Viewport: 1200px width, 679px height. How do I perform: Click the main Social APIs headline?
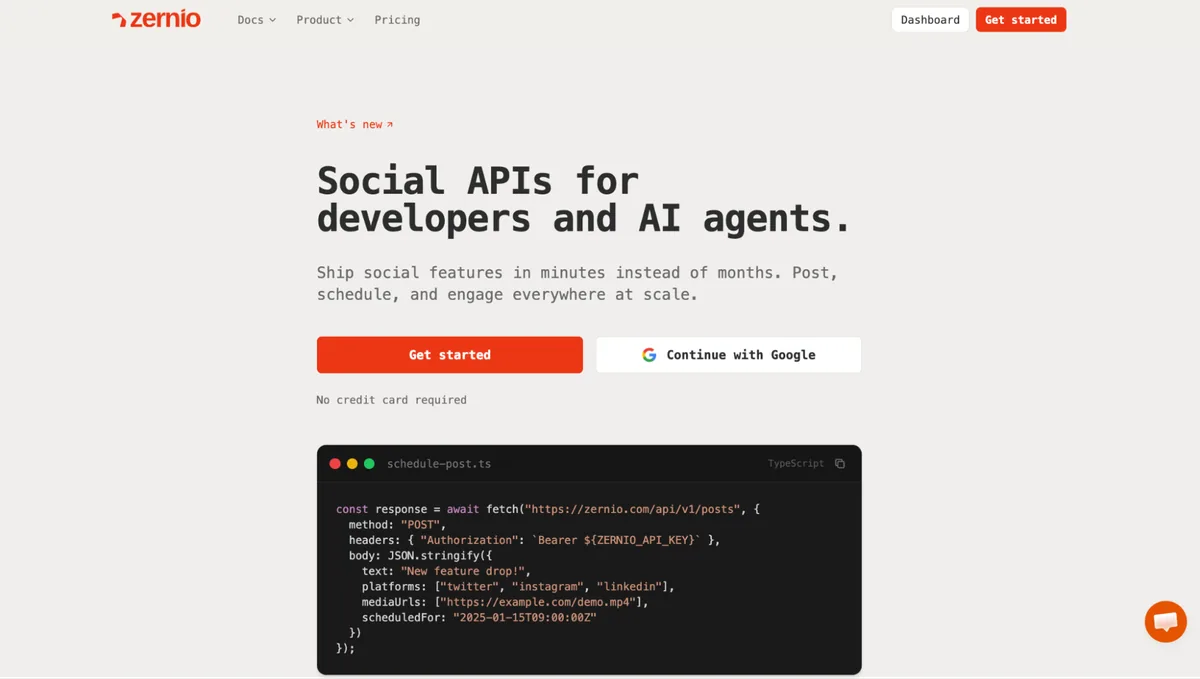pyautogui.click(x=584, y=199)
